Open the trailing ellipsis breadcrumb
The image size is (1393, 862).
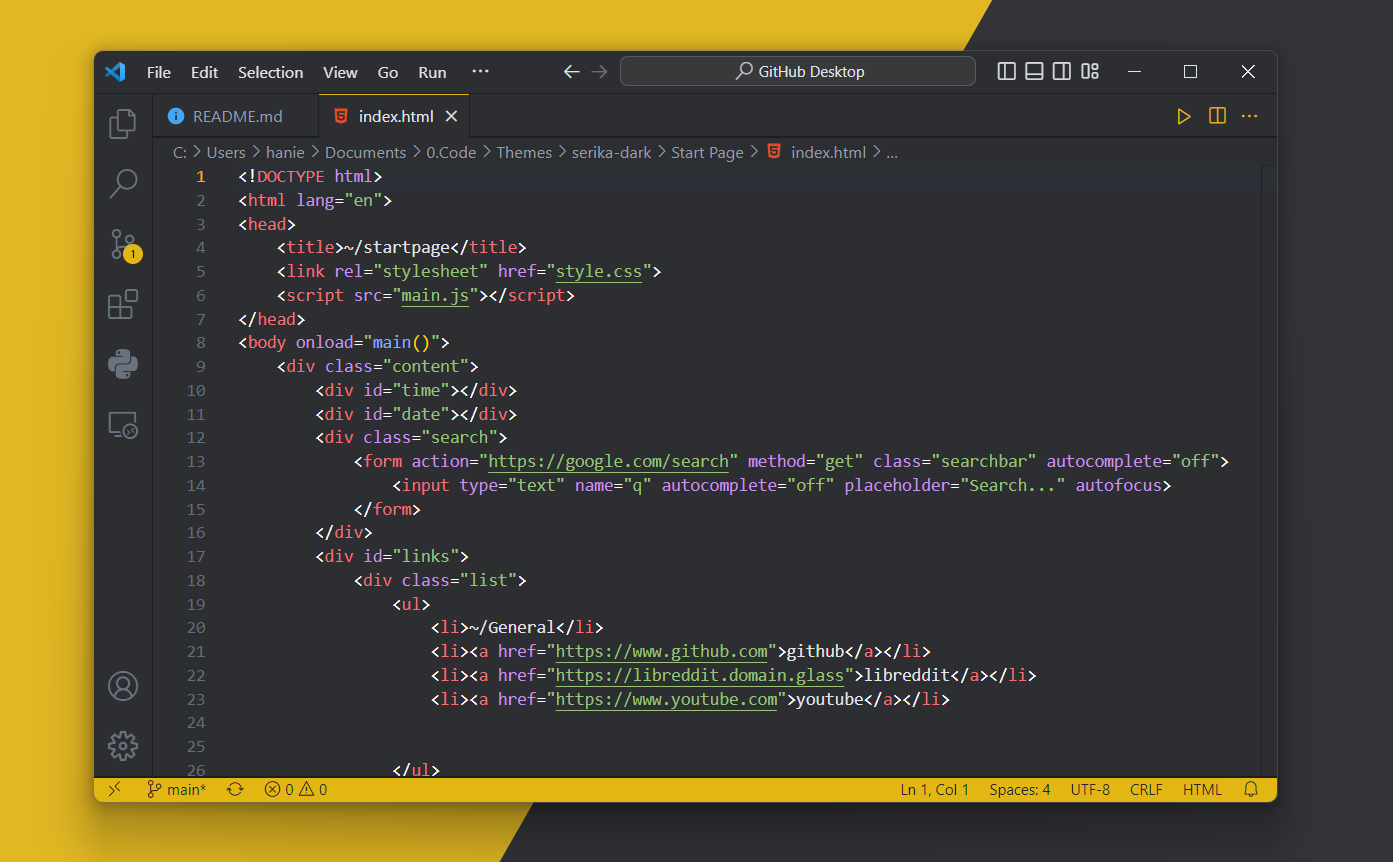(892, 152)
